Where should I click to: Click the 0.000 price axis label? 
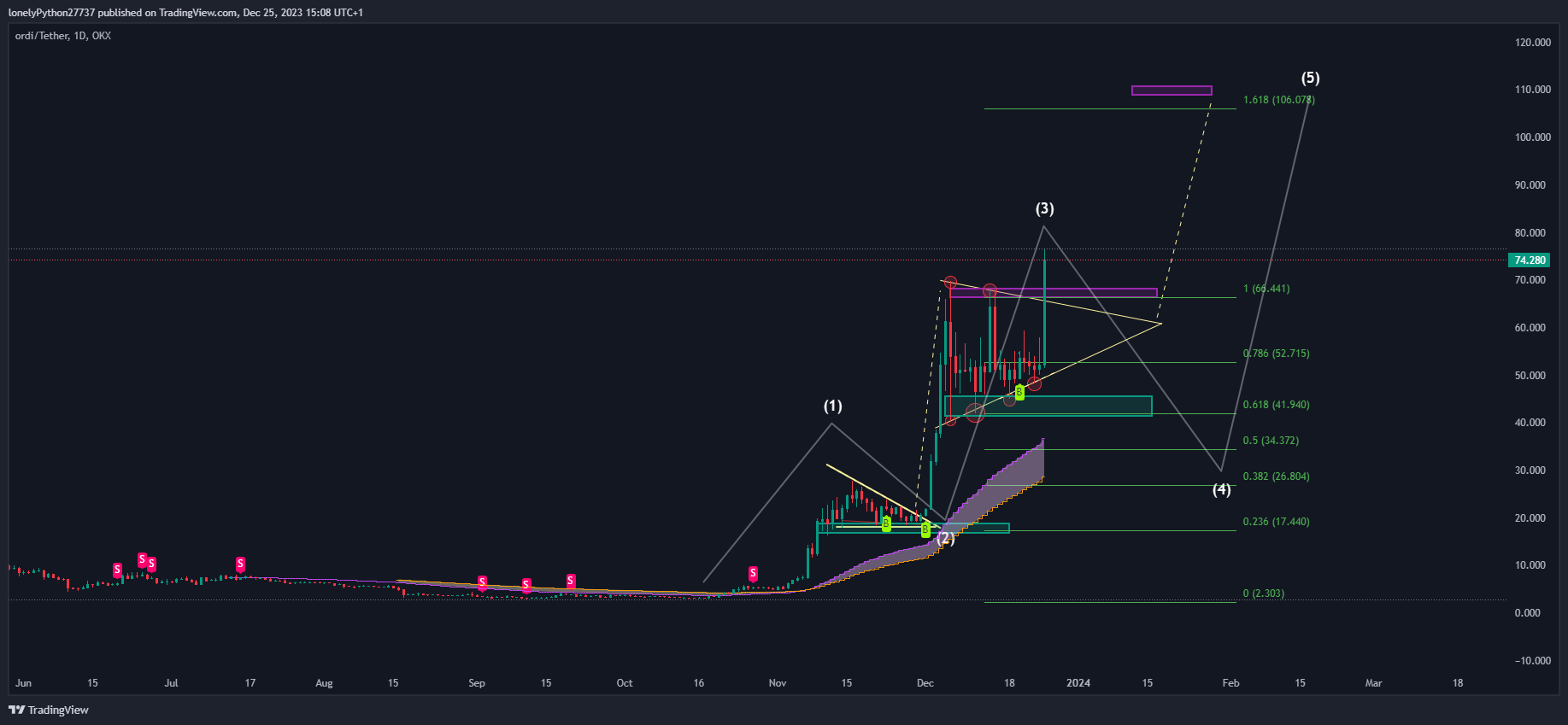coord(1528,613)
